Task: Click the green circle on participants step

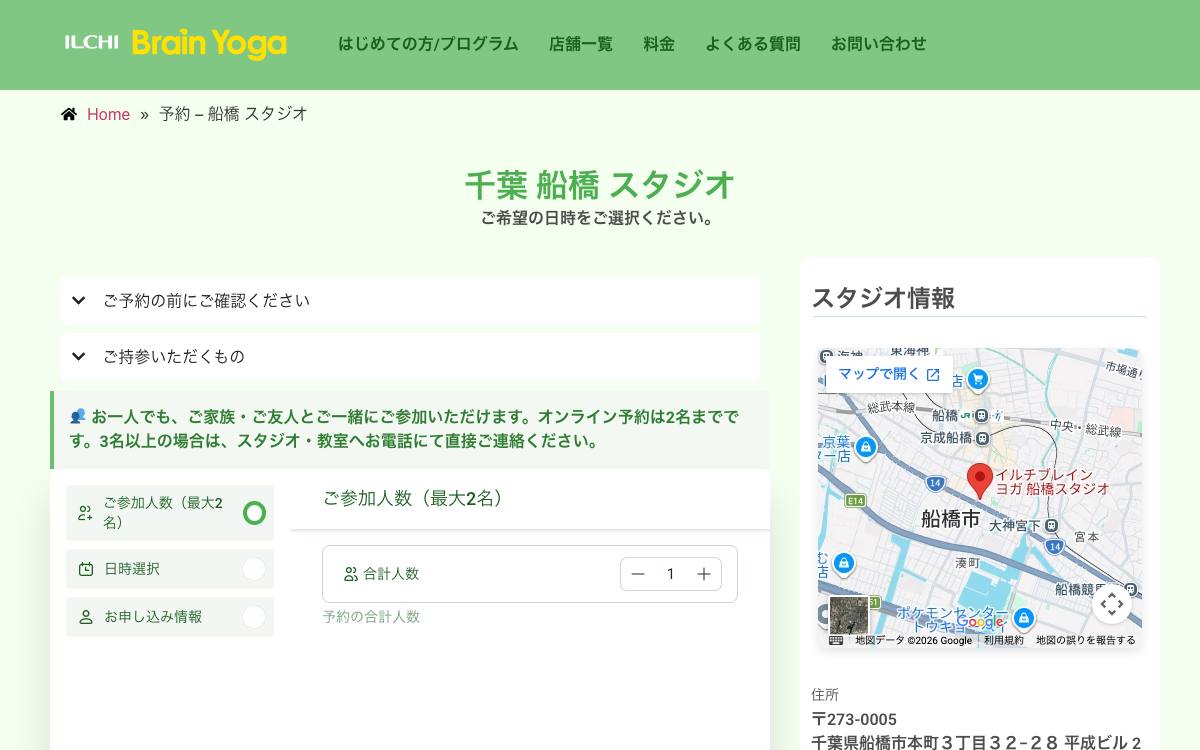Action: pos(254,513)
